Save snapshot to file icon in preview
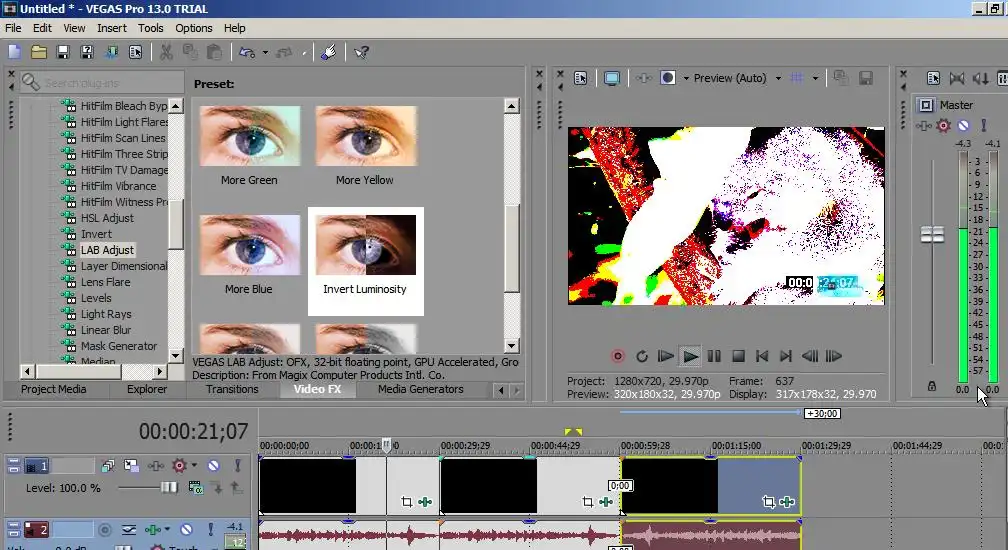 866,78
